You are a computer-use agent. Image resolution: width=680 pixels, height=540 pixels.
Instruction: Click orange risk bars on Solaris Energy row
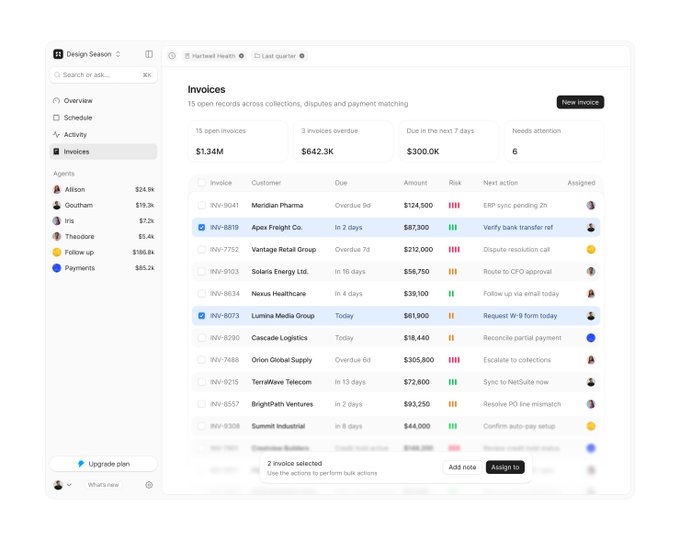coord(453,272)
